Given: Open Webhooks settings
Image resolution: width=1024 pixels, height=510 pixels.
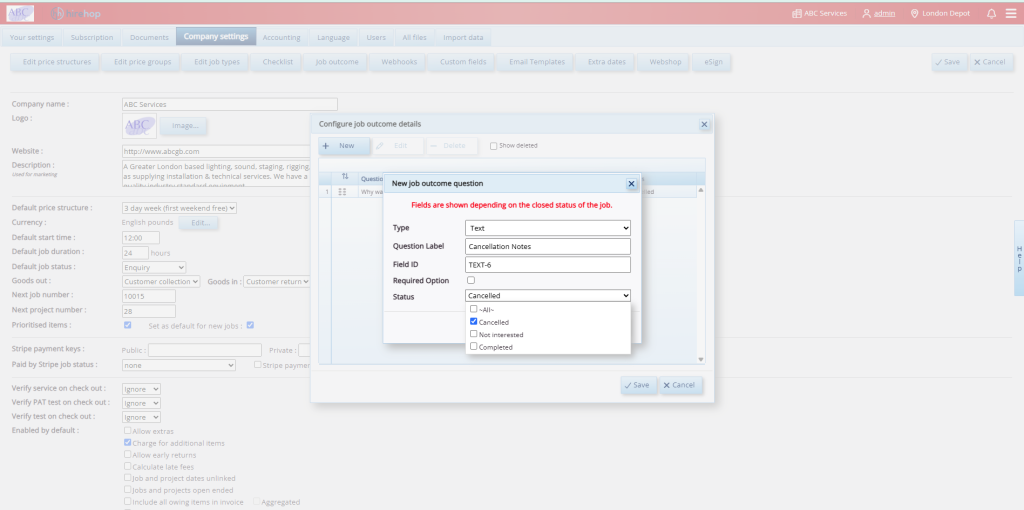Looking at the screenshot, I should (398, 62).
